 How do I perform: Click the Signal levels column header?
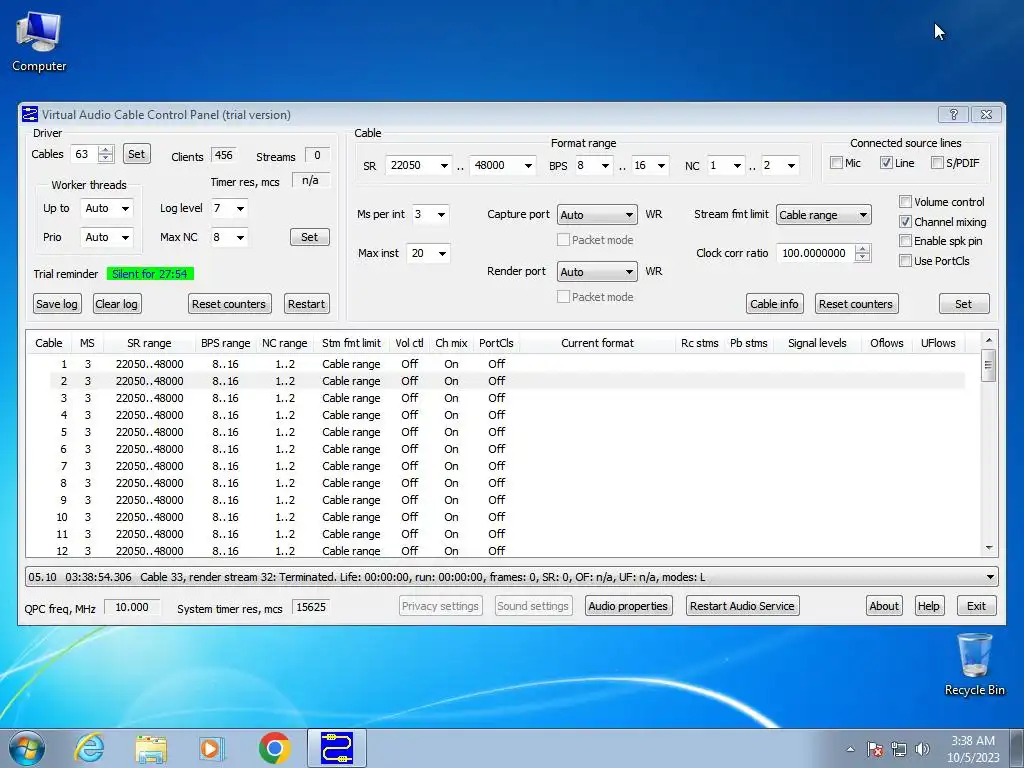(x=817, y=343)
